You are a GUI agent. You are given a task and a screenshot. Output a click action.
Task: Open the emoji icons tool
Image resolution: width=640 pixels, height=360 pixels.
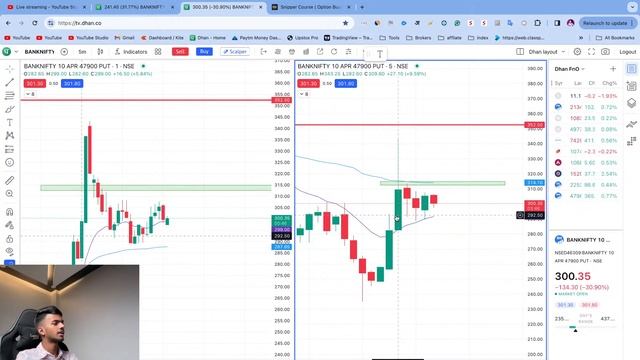point(9,162)
